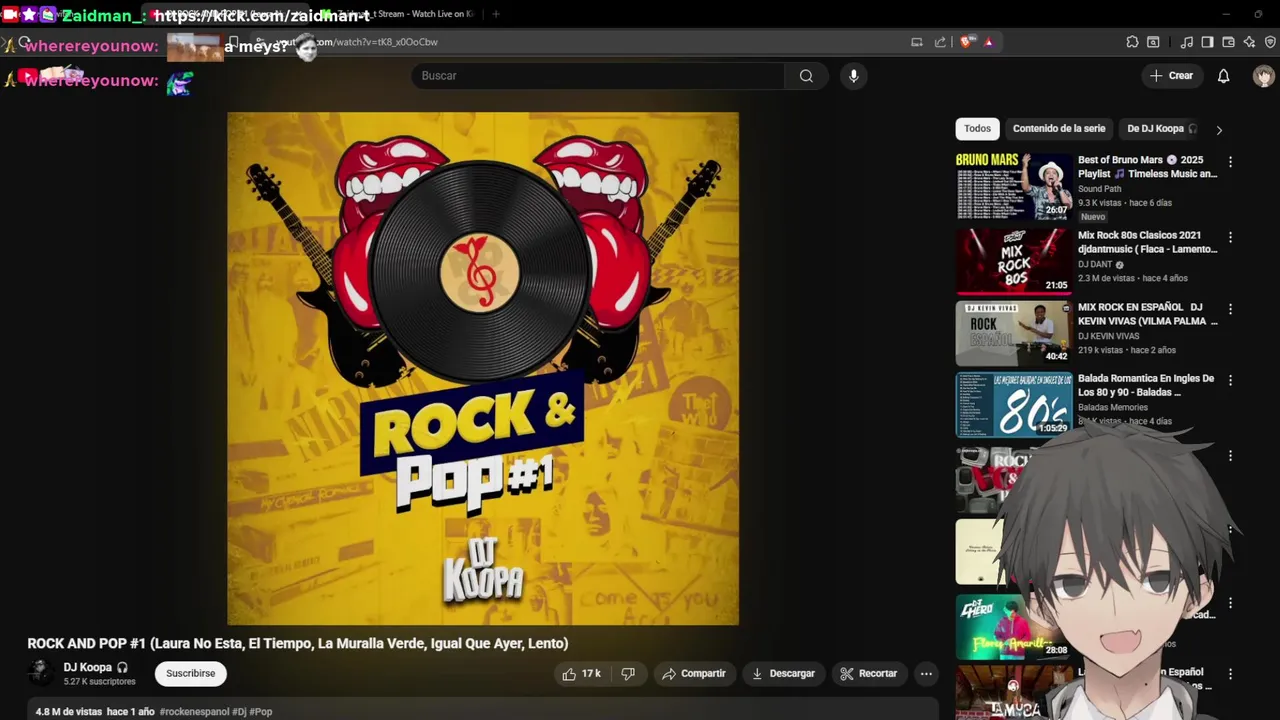Toggle the browser sidebar panel icon
1280x720 pixels.
click(1207, 42)
